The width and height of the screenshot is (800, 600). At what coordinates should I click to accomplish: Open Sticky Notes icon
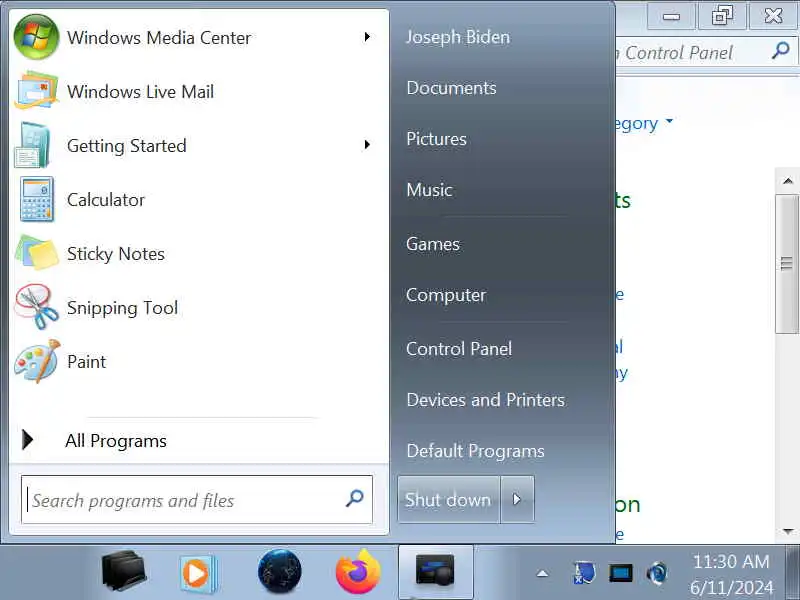[x=37, y=253]
